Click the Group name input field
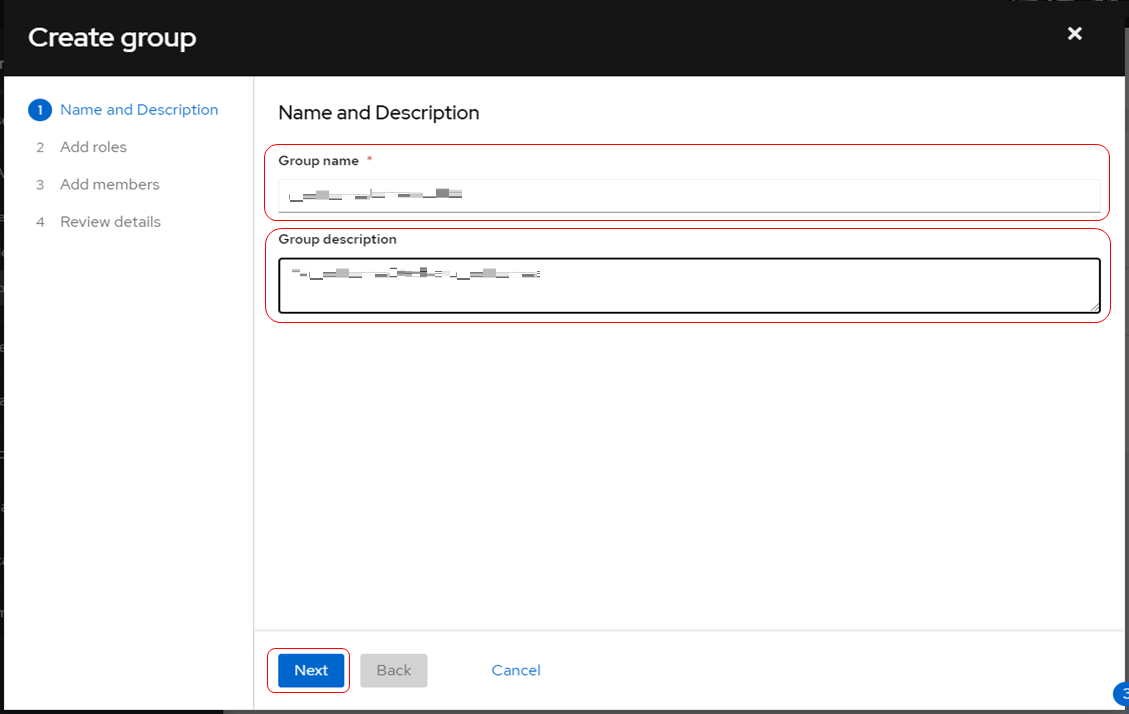Viewport: 1129px width, 714px height. click(x=689, y=195)
